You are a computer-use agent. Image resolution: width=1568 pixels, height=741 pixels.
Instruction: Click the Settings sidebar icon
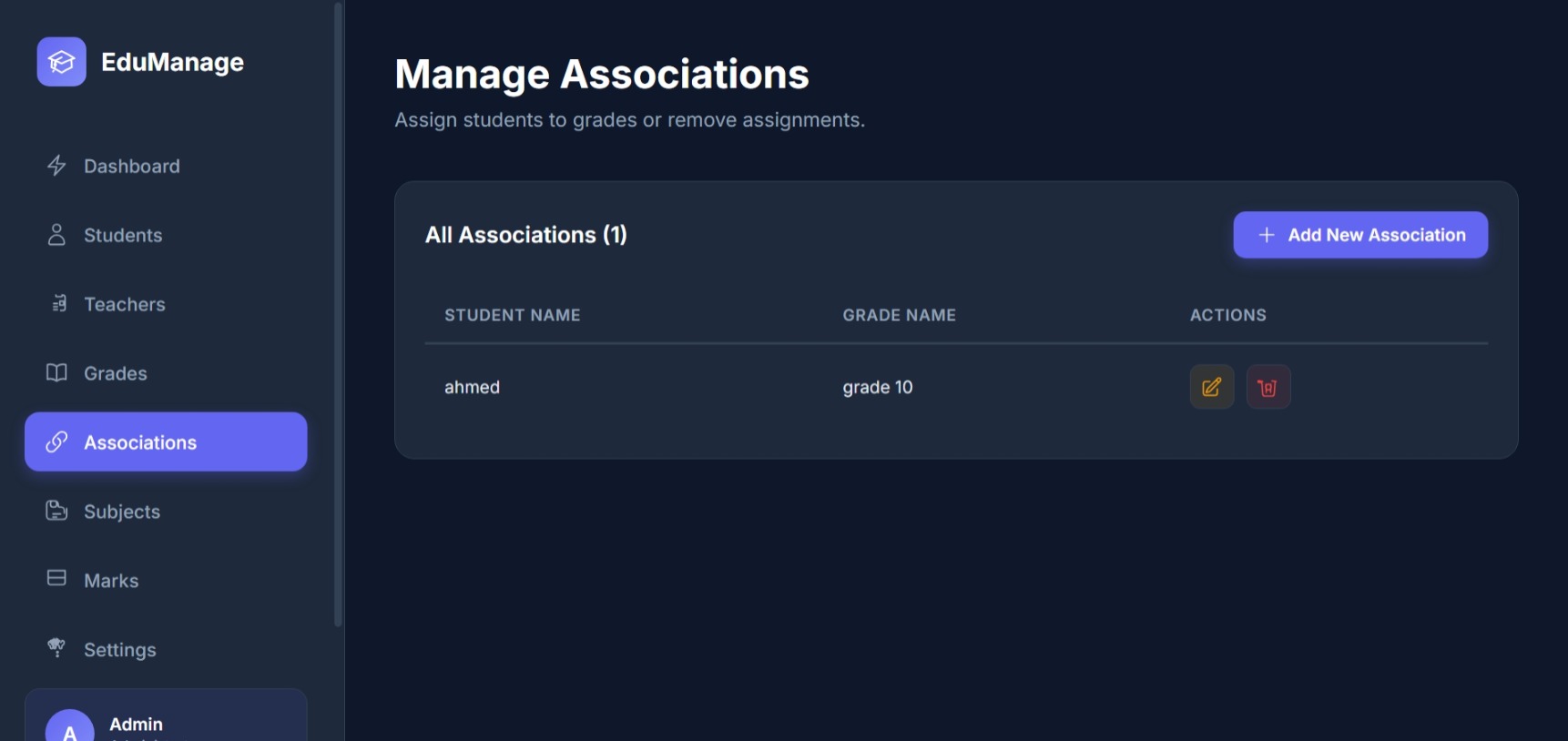pyautogui.click(x=56, y=647)
